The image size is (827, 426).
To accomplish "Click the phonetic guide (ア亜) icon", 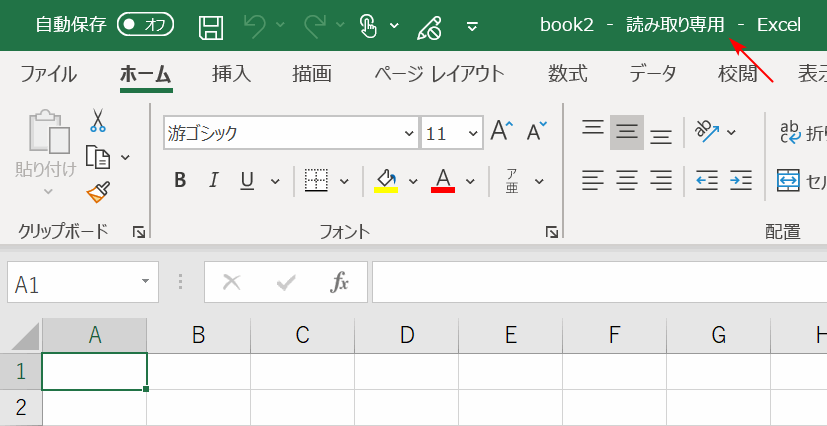I will coord(512,181).
